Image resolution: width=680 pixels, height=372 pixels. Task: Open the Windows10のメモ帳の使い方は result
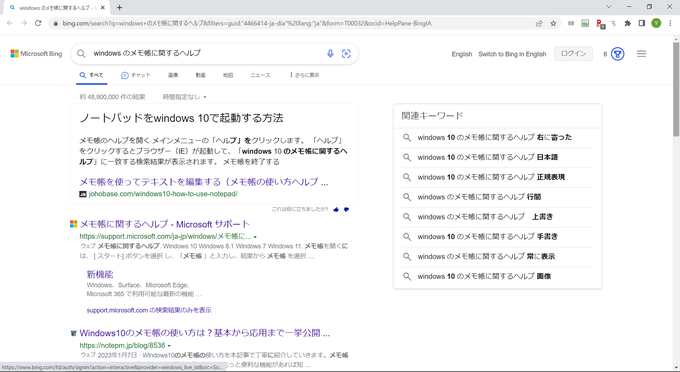[205, 333]
